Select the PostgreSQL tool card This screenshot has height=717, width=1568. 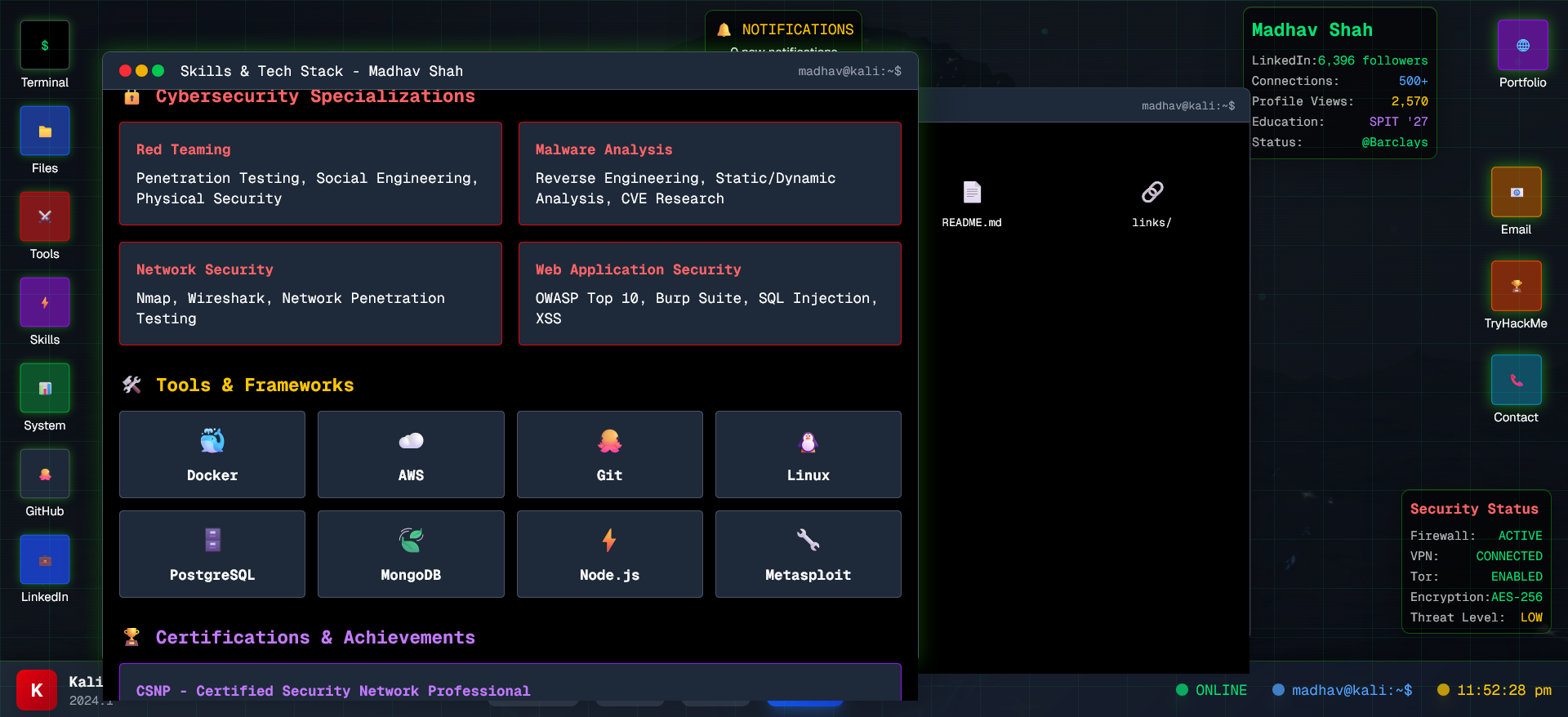coord(212,554)
